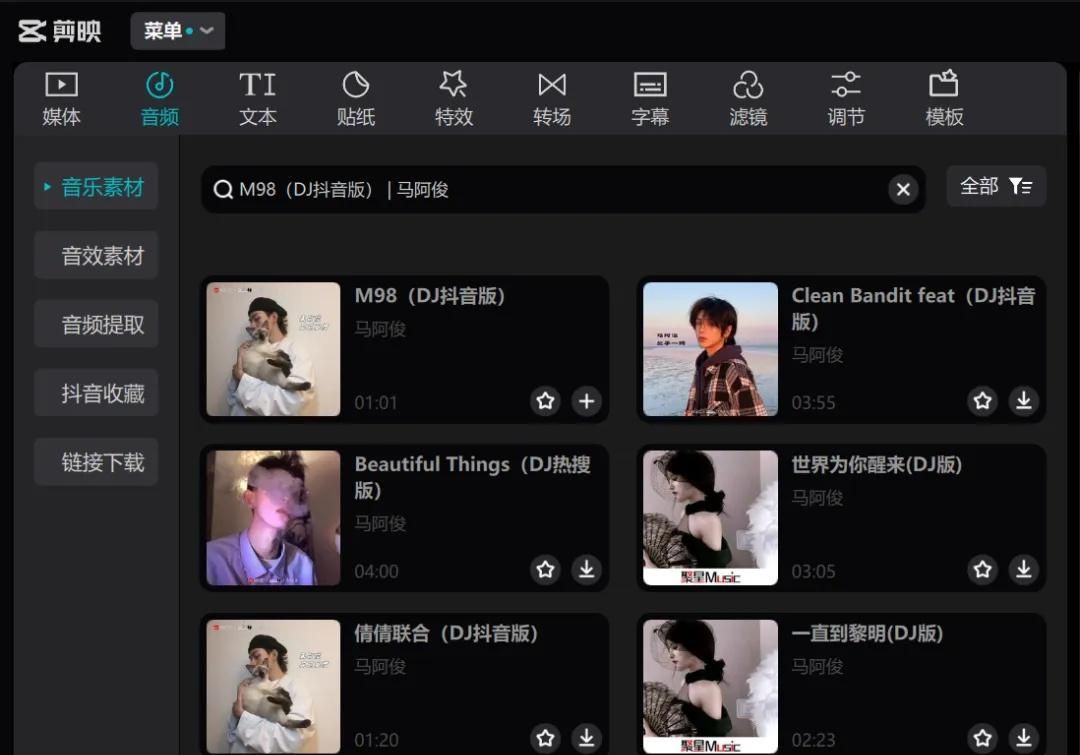Open the 调节 (Adjust) panel

click(x=845, y=99)
